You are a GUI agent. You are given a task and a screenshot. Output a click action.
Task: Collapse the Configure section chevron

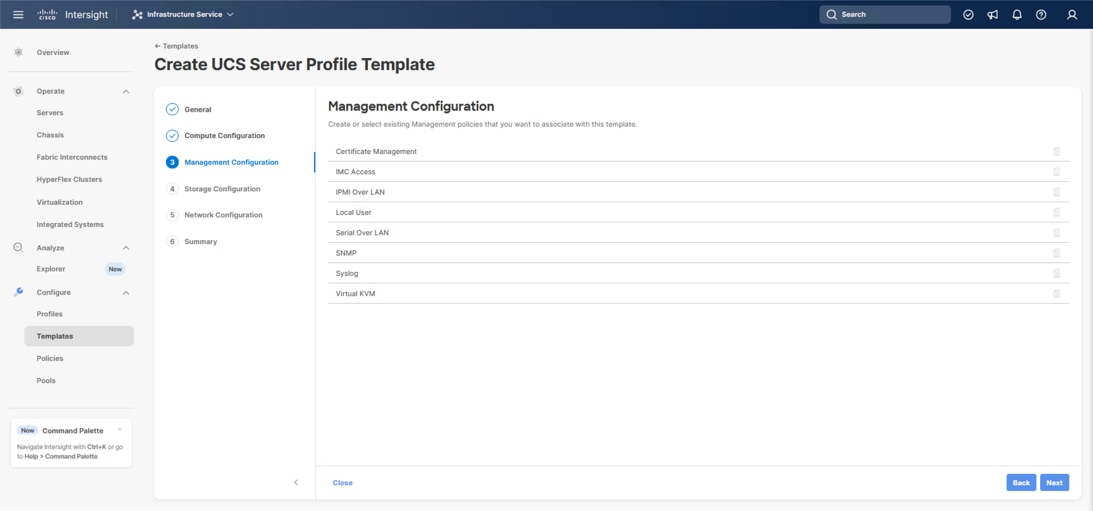[126, 293]
